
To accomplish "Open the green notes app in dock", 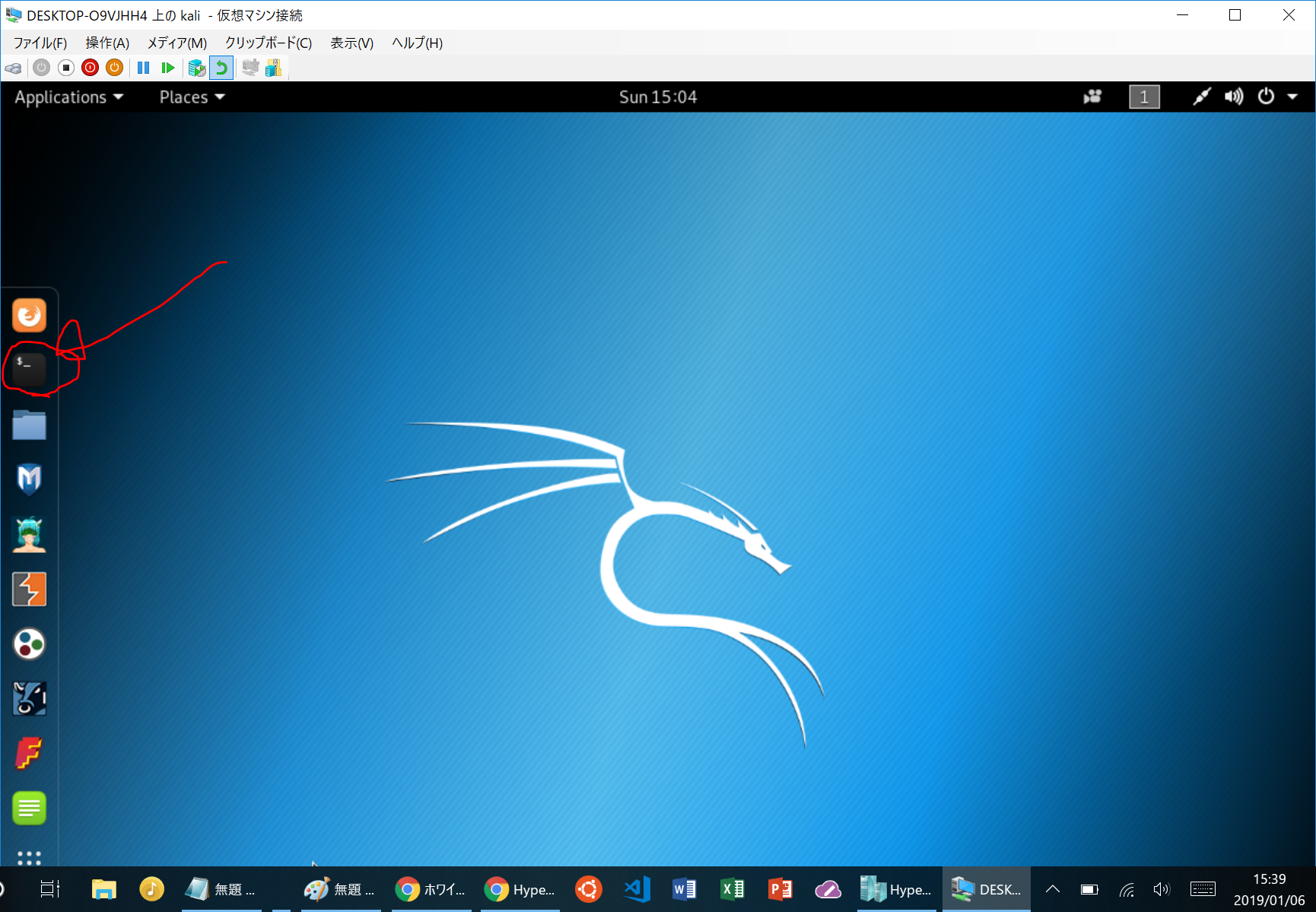I will [29, 808].
